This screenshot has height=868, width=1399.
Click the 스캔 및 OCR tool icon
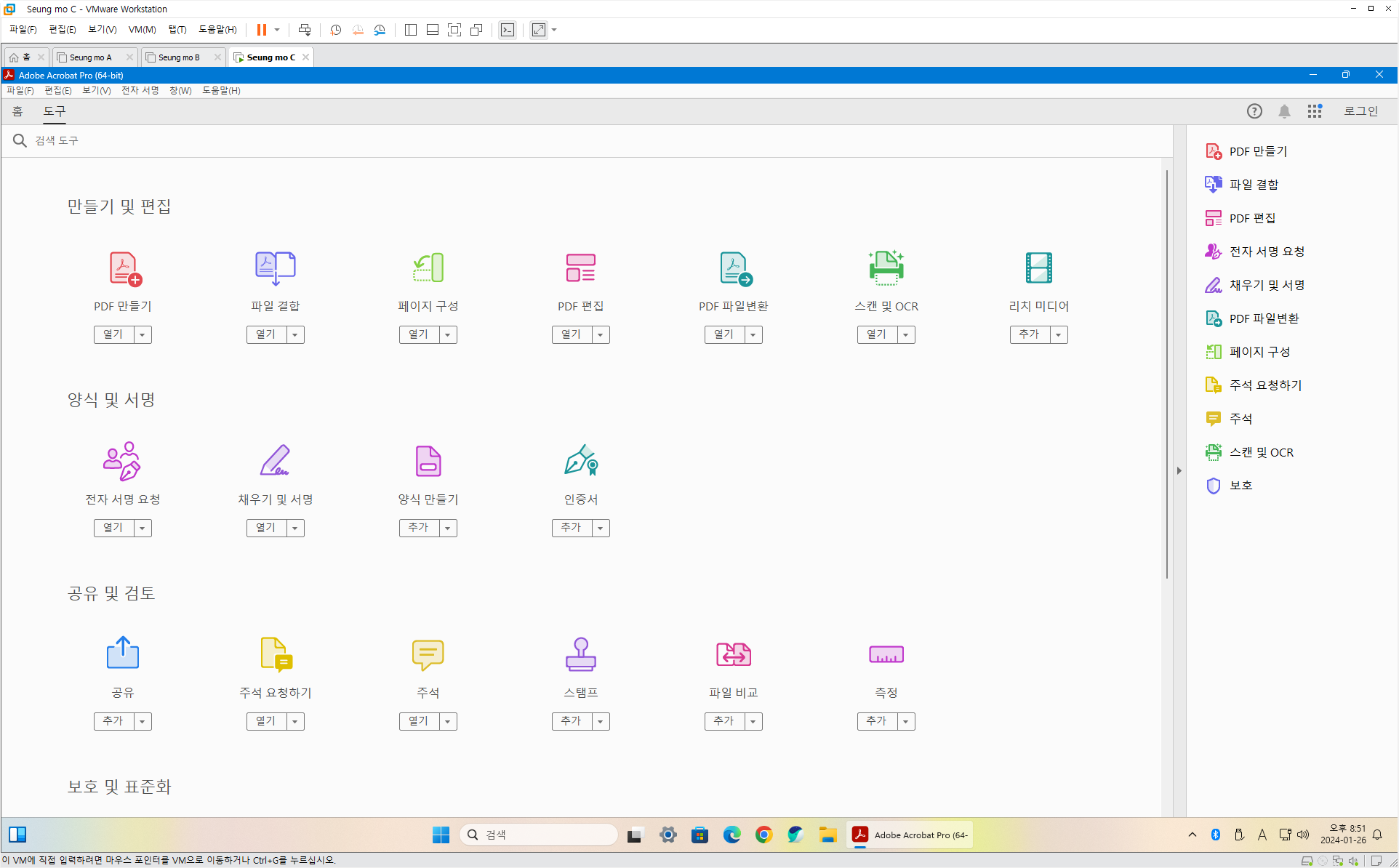tap(886, 268)
